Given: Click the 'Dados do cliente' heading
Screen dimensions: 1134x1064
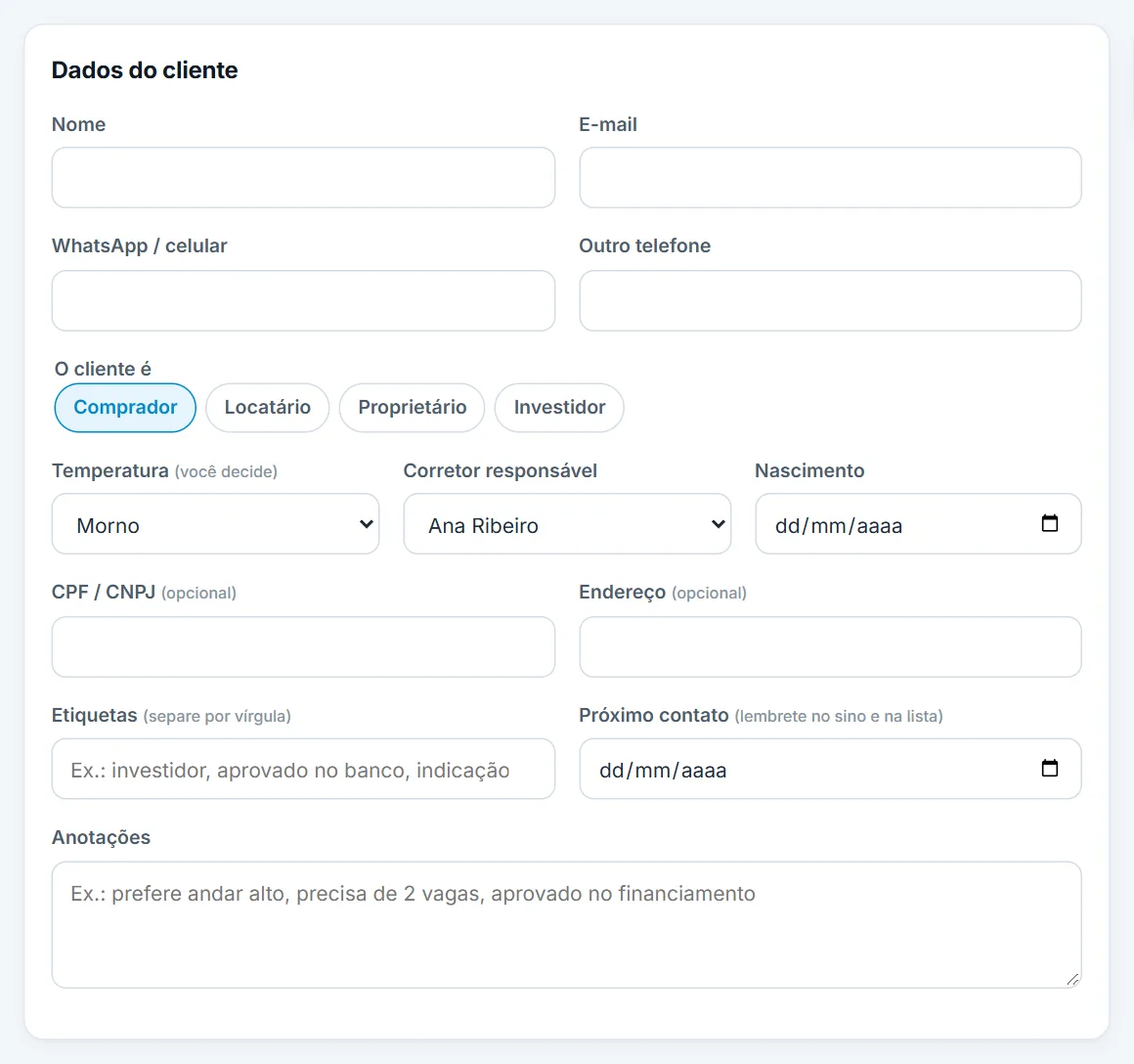Looking at the screenshot, I should click(x=145, y=70).
